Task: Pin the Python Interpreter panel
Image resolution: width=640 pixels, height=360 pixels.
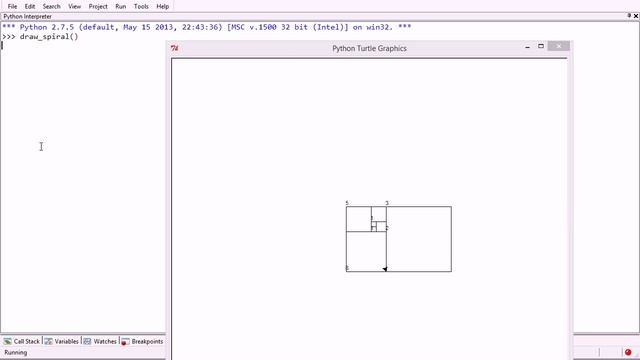Action: coord(629,16)
